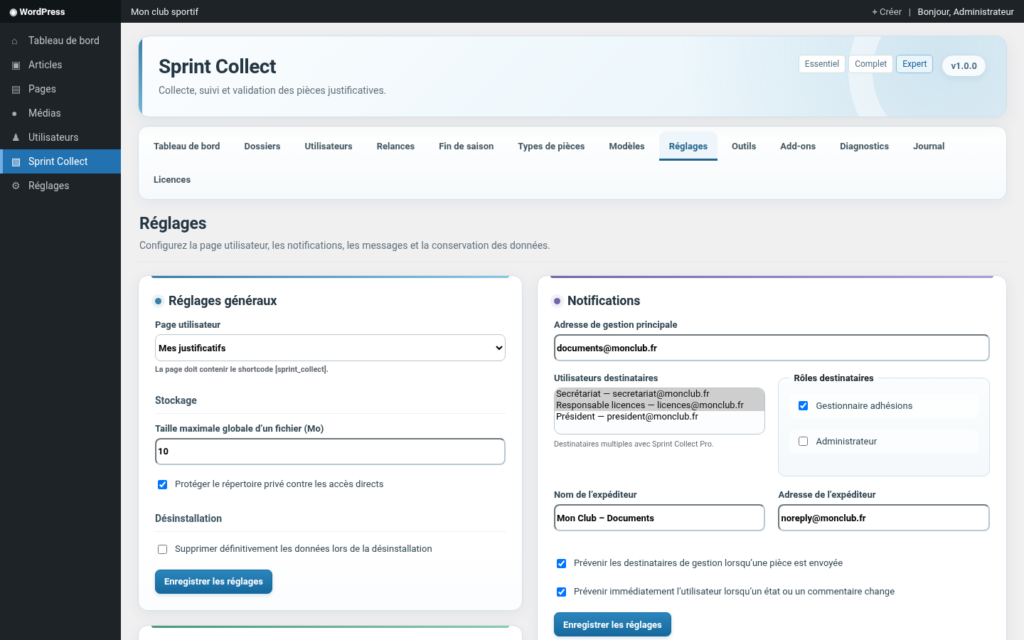The width and height of the screenshot is (1024, 640).
Task: Open Pages in sidebar menu
Action: click(x=60, y=89)
